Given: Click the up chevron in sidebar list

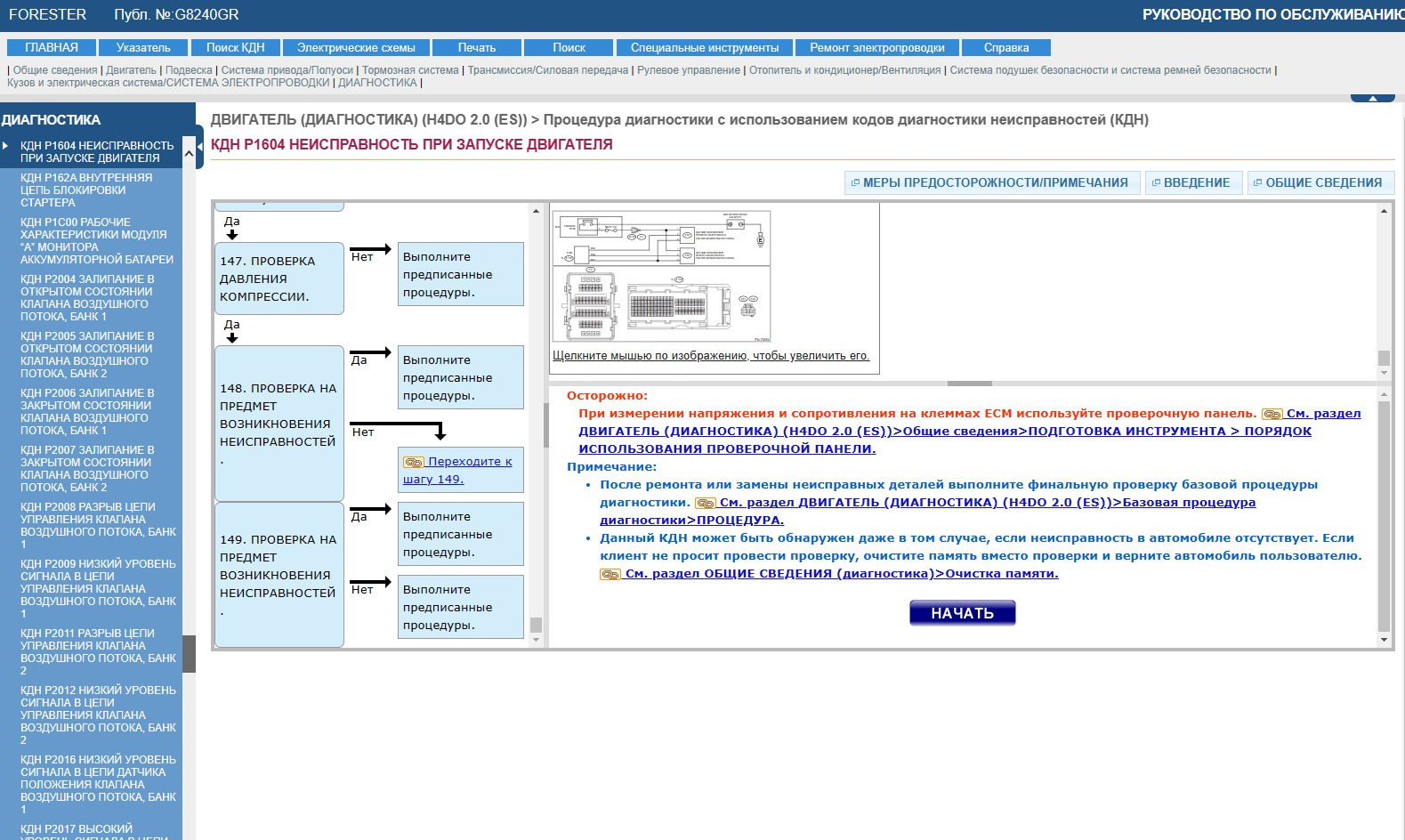Looking at the screenshot, I should [189, 154].
